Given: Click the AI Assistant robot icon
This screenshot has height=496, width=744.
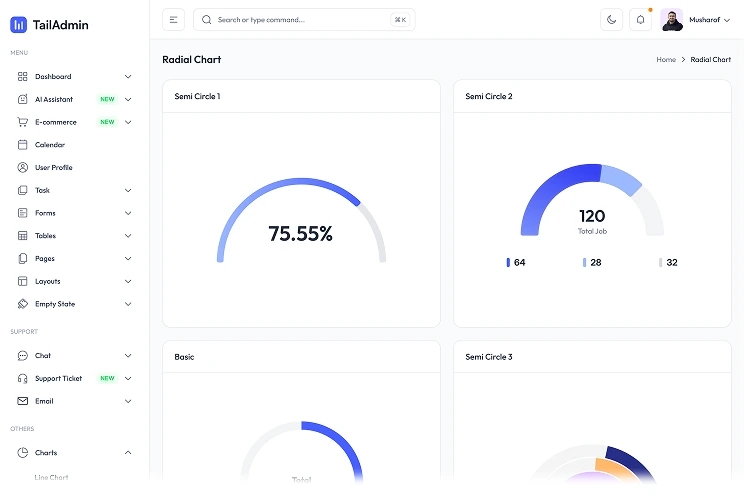Looking at the screenshot, I should pos(22,99).
